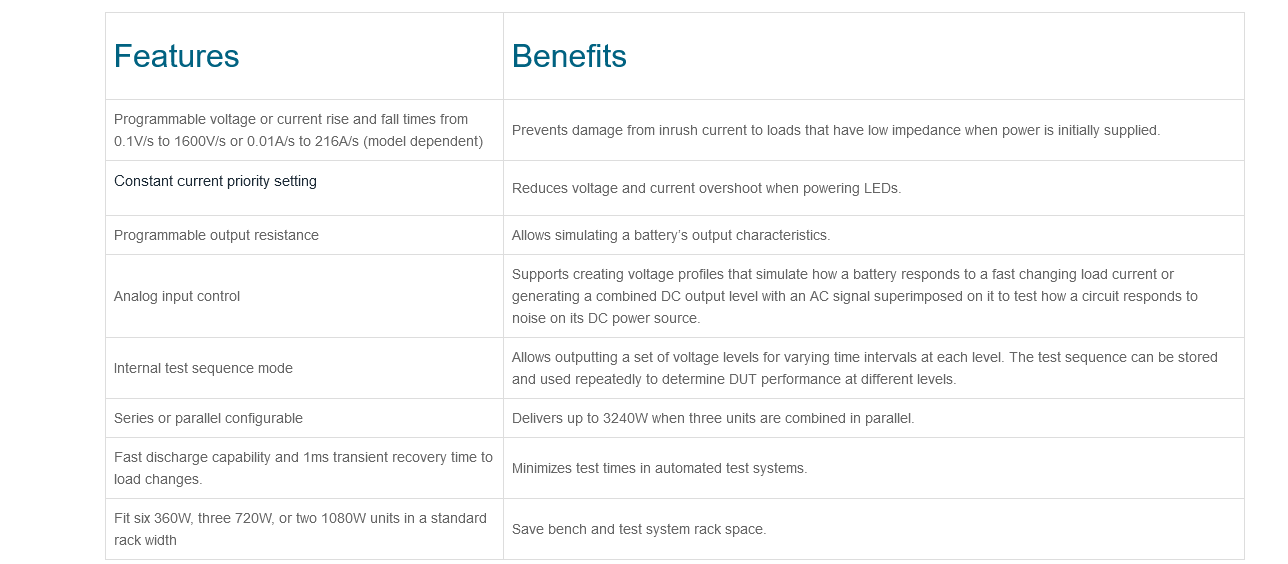Click the Fit six 360W units feature text
Image resolution: width=1288 pixels, height=564 pixels.
pos(300,529)
